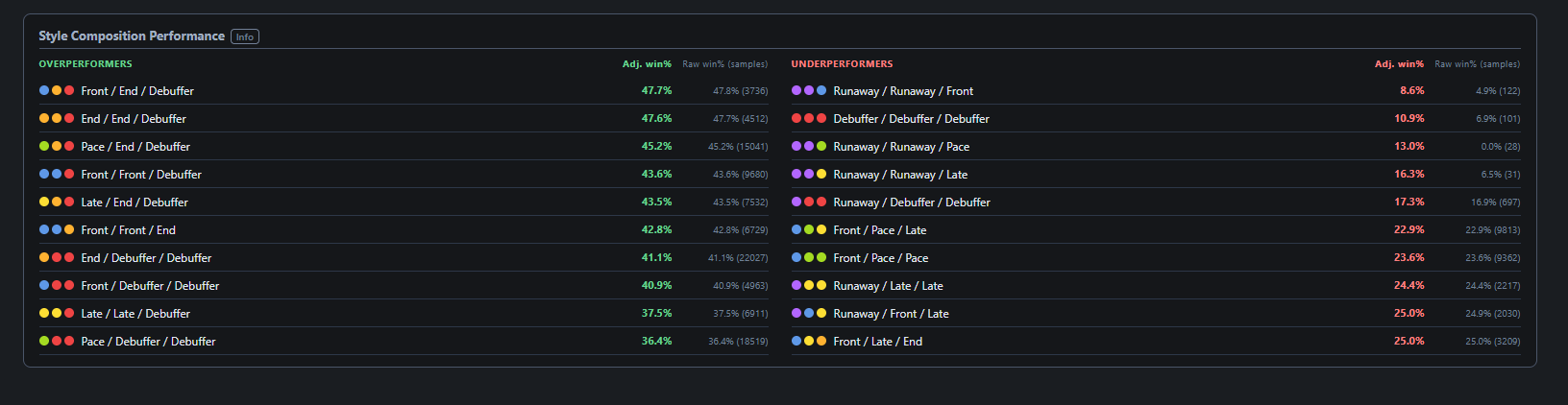
Task: Click the dots icon beside Runaway / Debuffer / Debuffer
Action: (809, 202)
